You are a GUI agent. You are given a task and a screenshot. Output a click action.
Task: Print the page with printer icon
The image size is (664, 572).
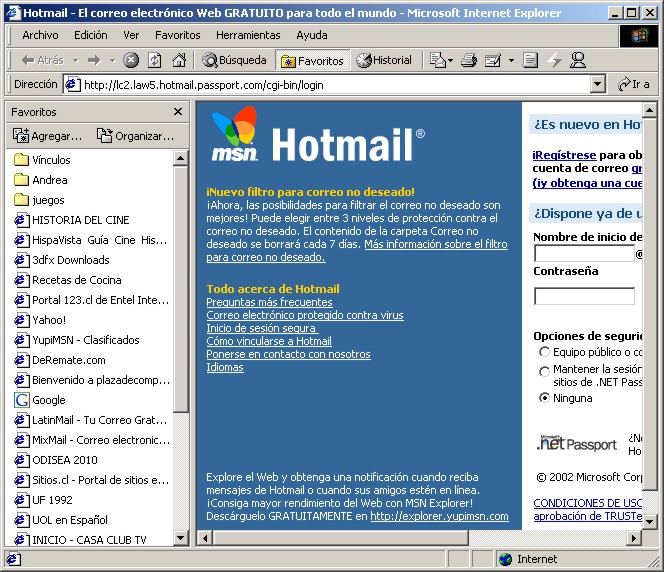point(469,60)
